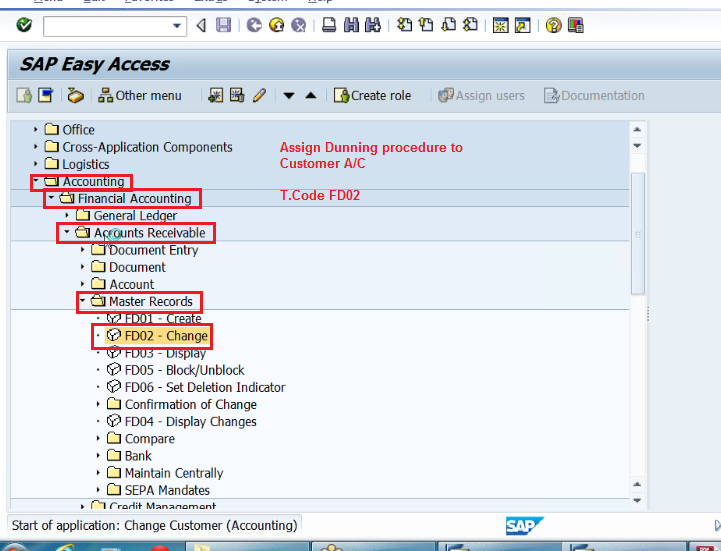Click the status bar expand arrow
The height and width of the screenshot is (551, 721).
(717, 525)
